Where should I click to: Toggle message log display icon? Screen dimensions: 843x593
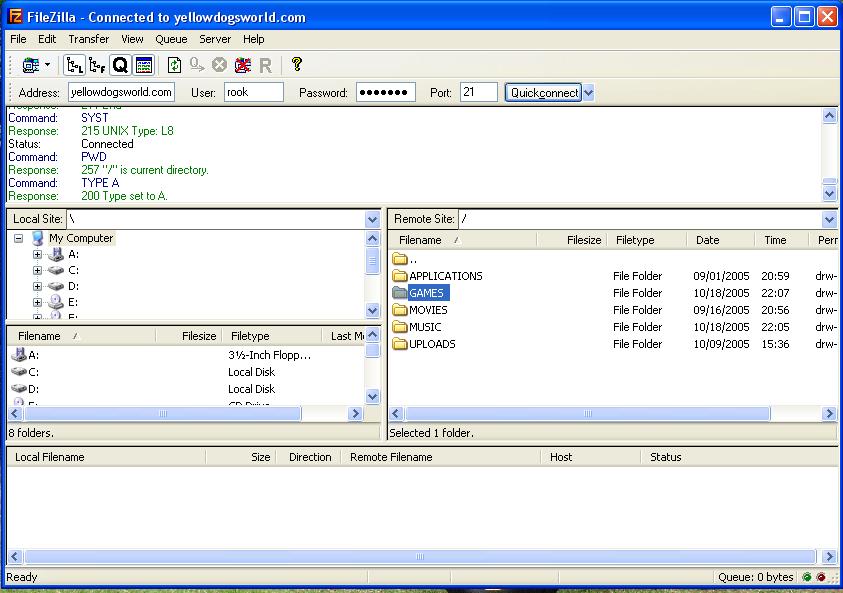(144, 66)
